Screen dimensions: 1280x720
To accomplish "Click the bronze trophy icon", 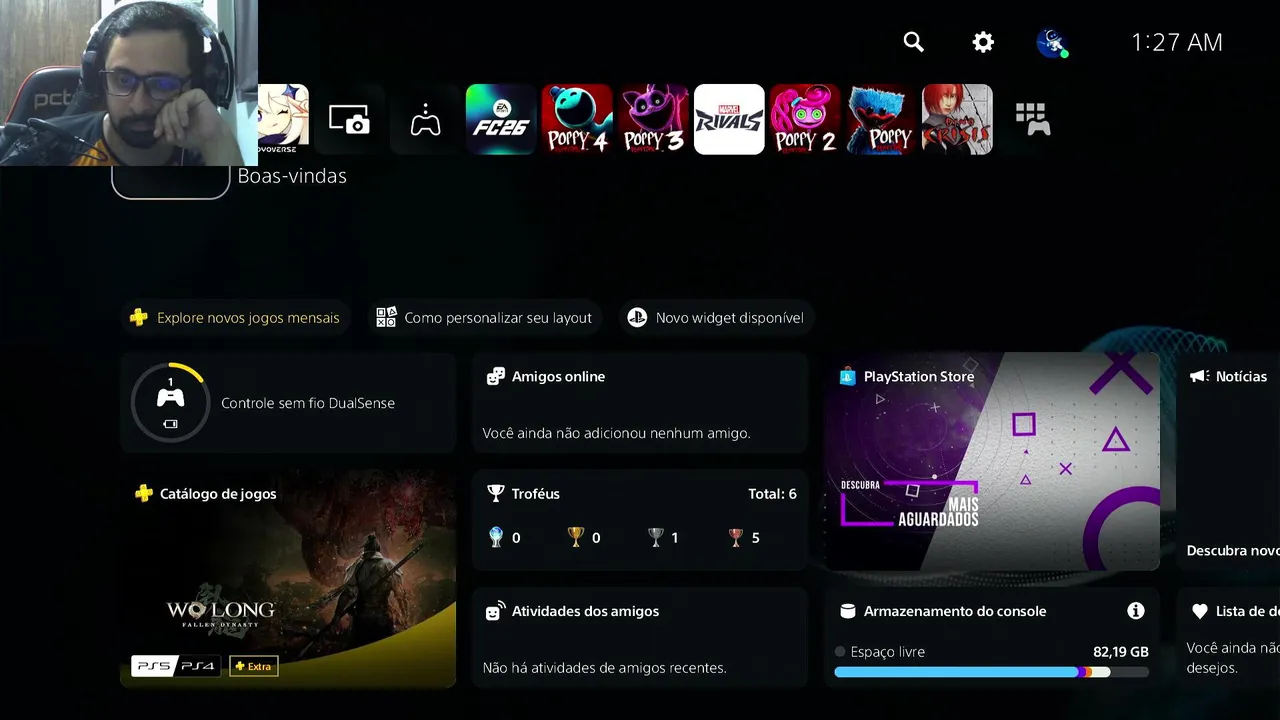I will [736, 537].
